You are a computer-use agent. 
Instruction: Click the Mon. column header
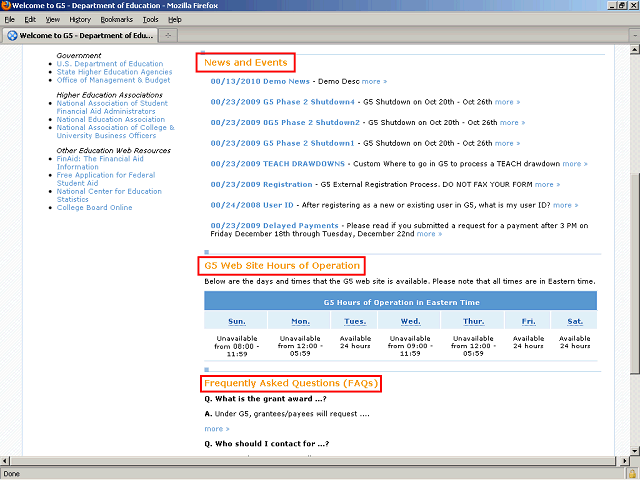[300, 321]
